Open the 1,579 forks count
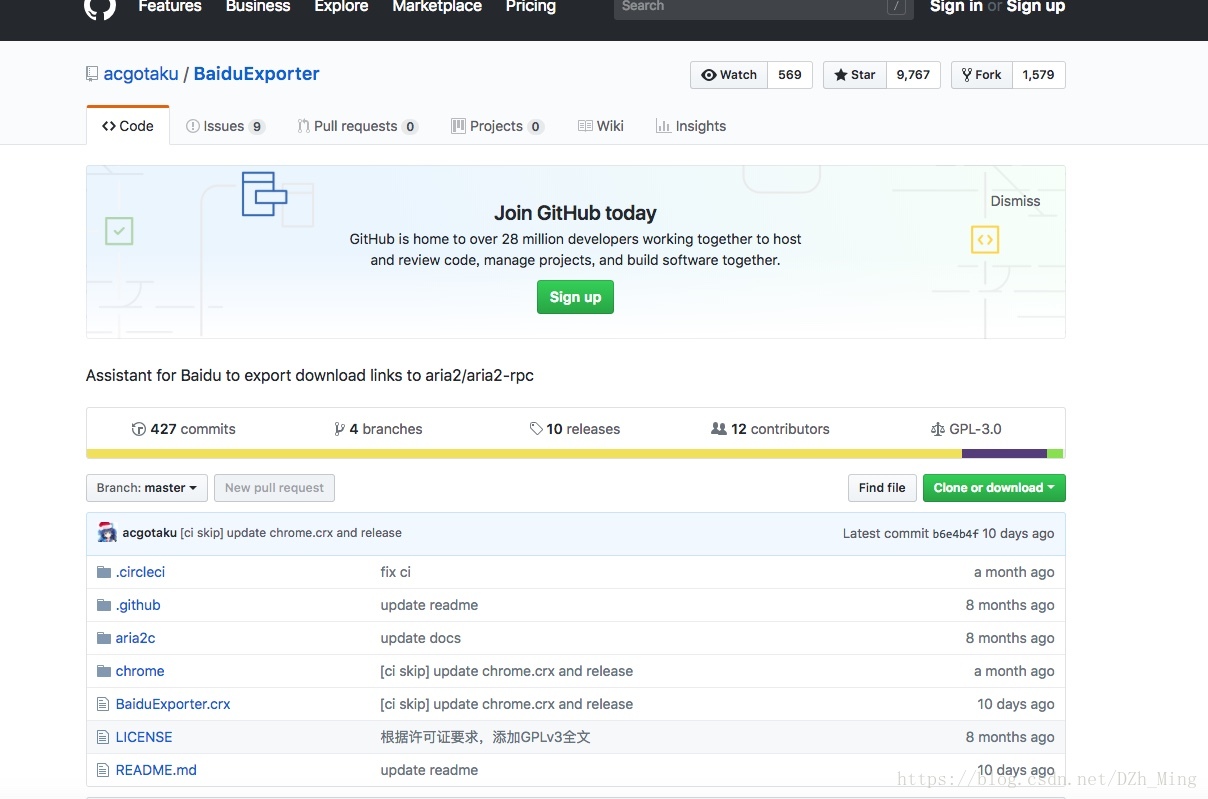 1038,75
